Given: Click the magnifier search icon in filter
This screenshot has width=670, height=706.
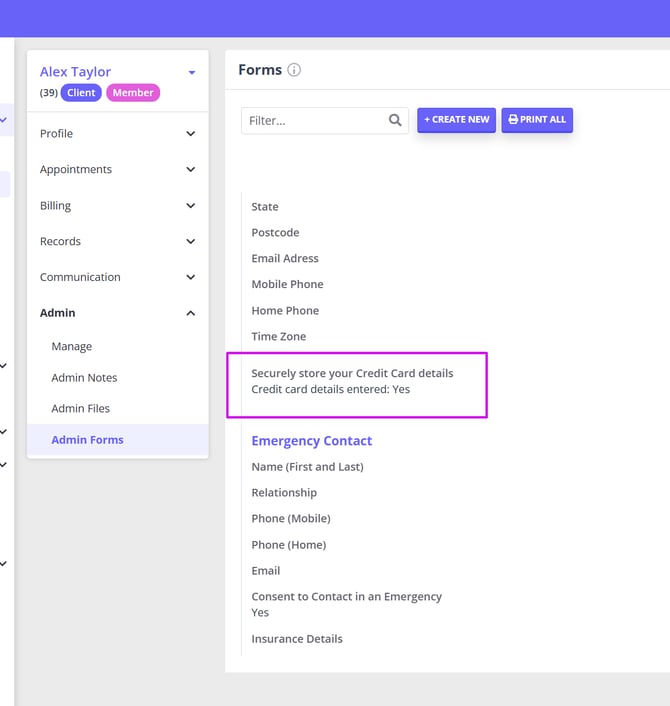Looking at the screenshot, I should [x=395, y=120].
